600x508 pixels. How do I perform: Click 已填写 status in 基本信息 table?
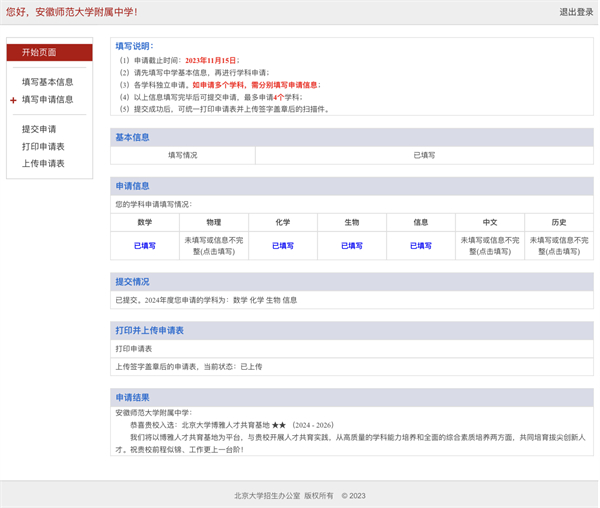[x=424, y=155]
